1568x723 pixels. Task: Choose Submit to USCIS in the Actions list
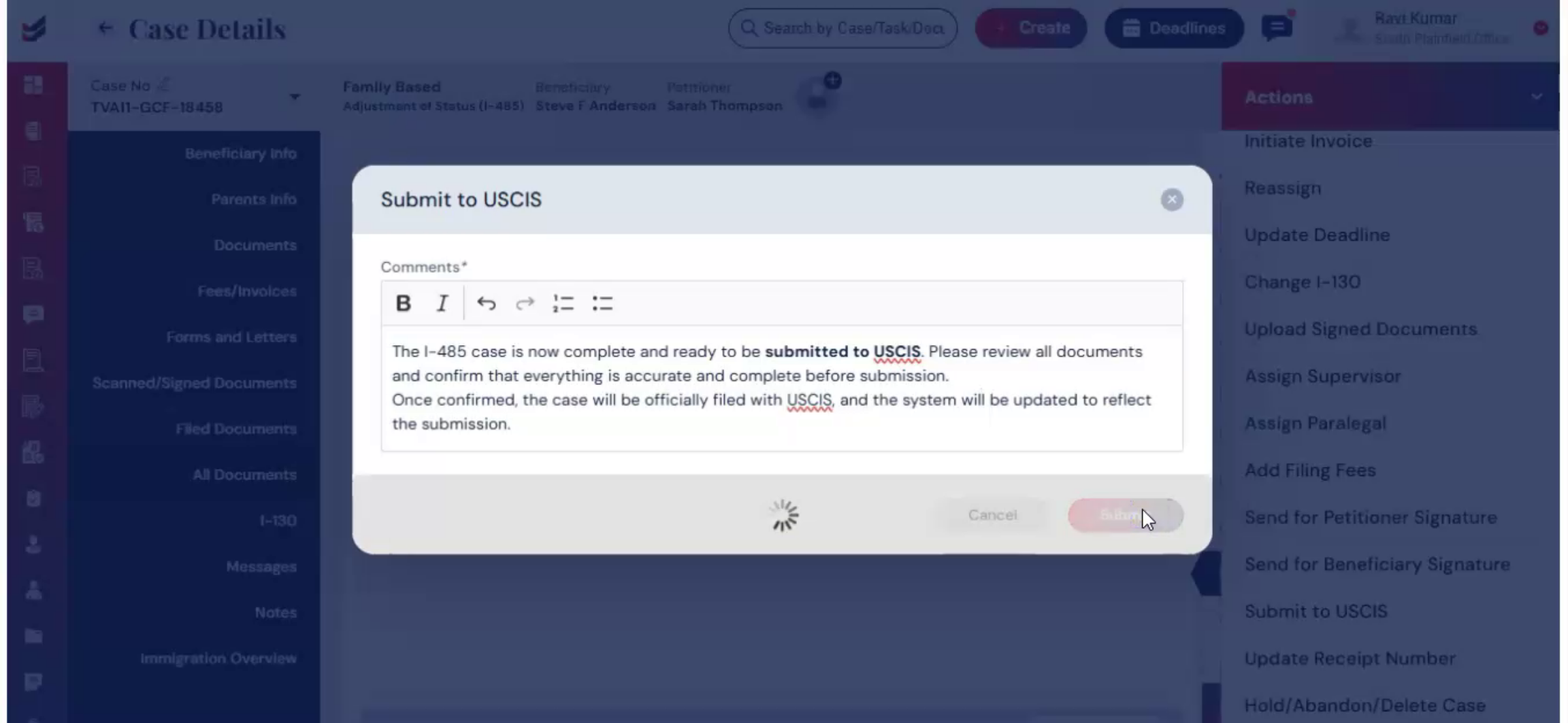coord(1316,612)
